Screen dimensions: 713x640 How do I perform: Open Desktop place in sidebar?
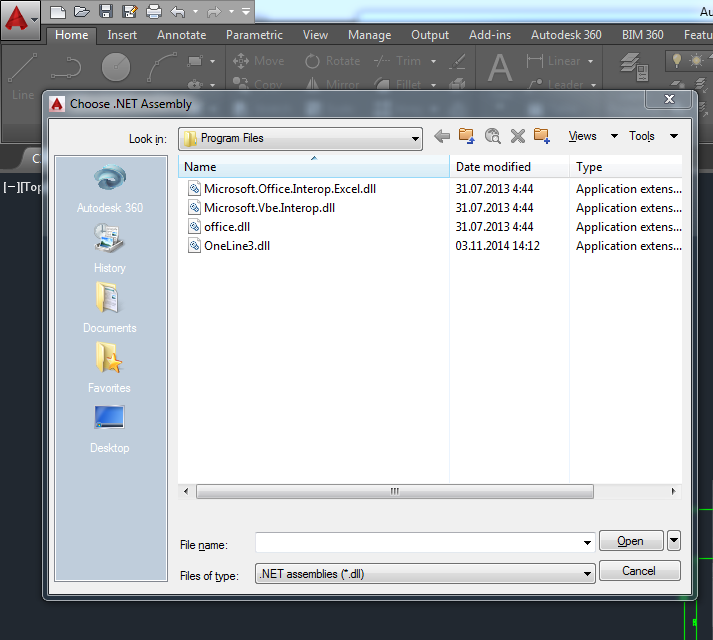(110, 429)
